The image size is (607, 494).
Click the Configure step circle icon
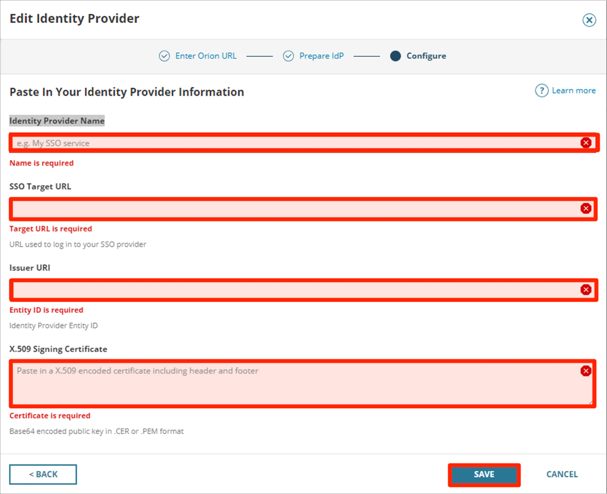point(396,56)
